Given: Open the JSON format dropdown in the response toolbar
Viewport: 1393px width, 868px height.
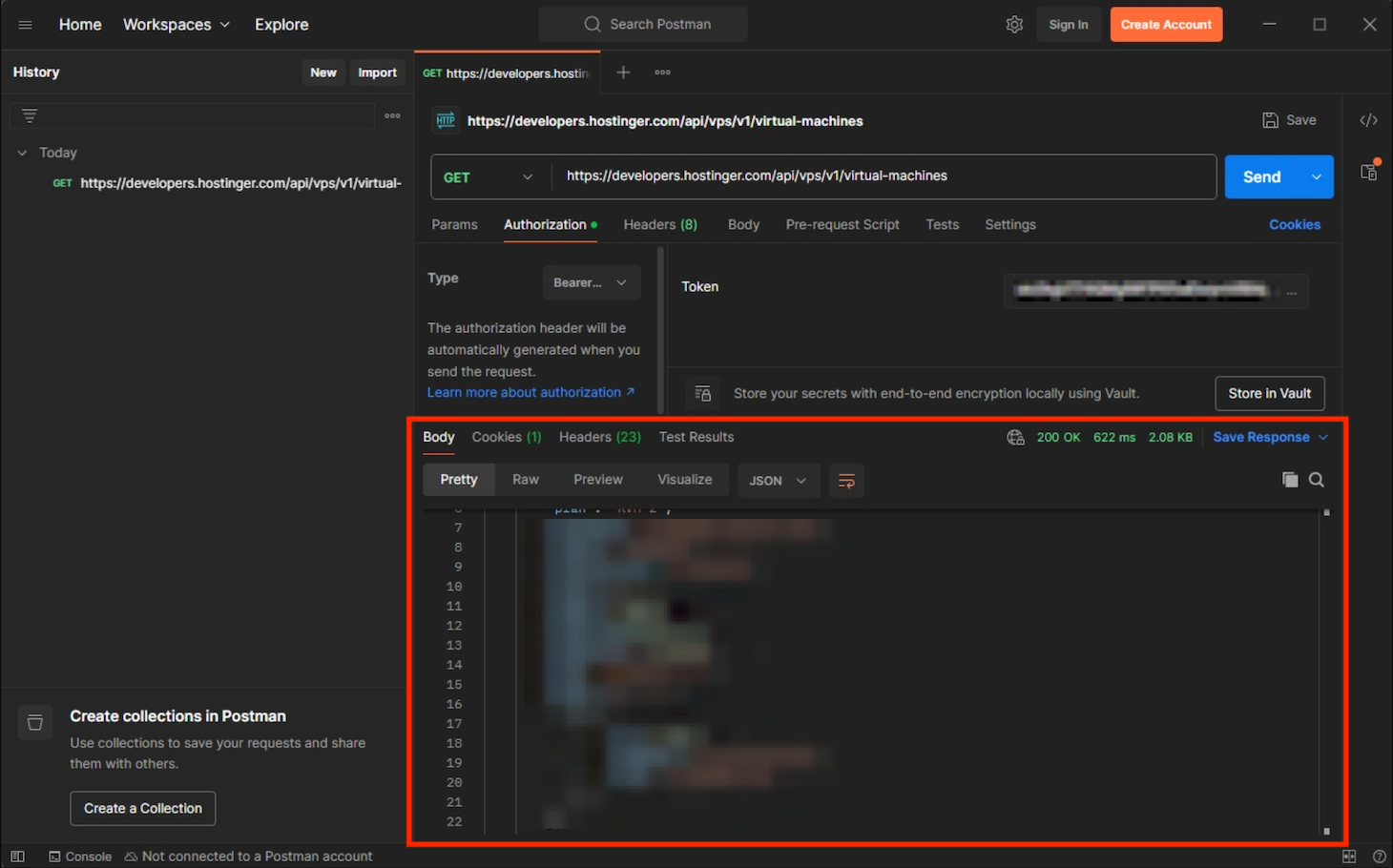Looking at the screenshot, I should [778, 480].
